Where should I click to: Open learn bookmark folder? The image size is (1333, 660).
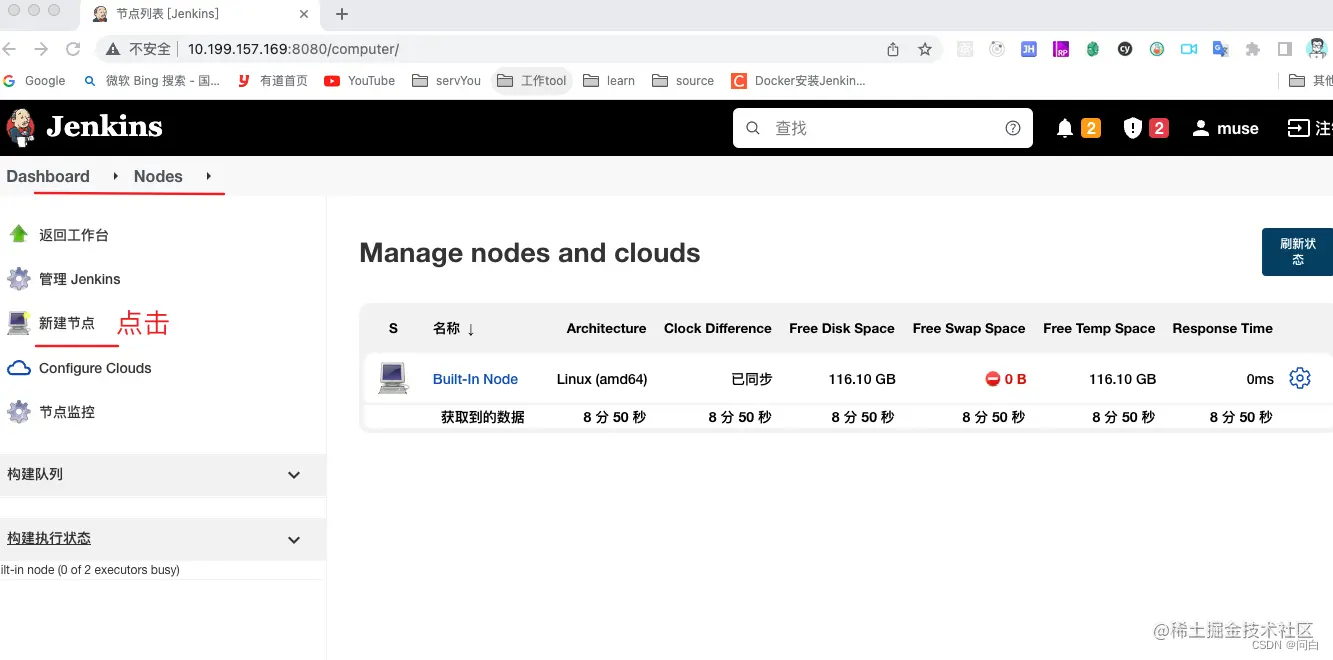point(609,81)
